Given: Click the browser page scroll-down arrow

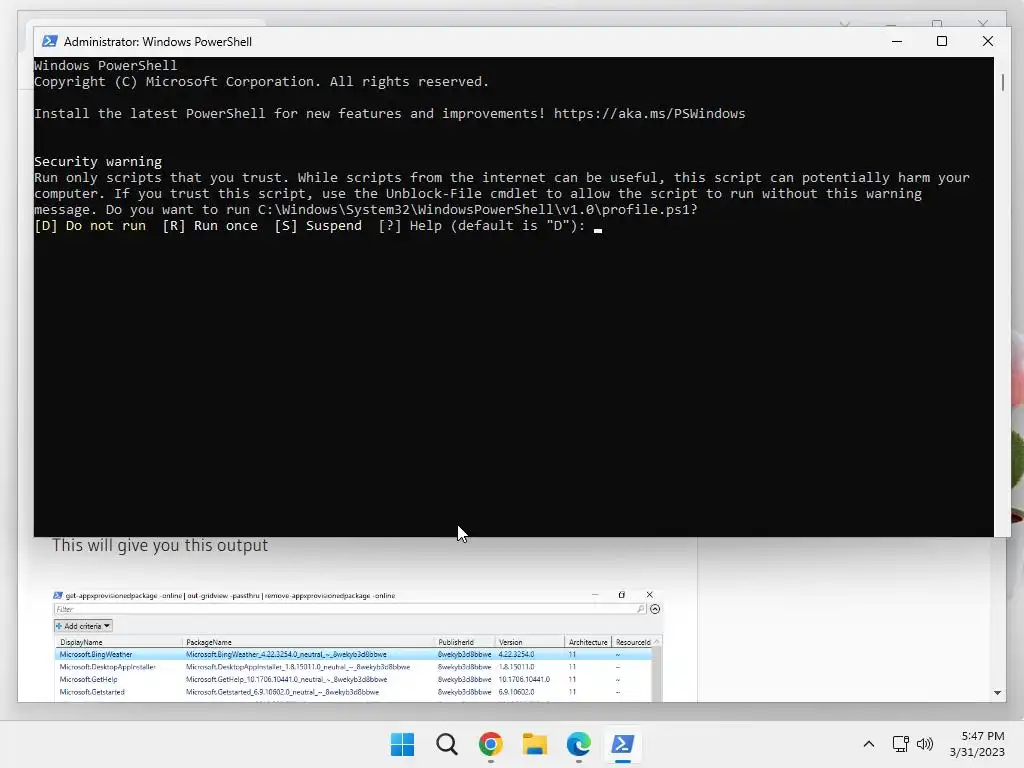Looking at the screenshot, I should click(x=997, y=693).
